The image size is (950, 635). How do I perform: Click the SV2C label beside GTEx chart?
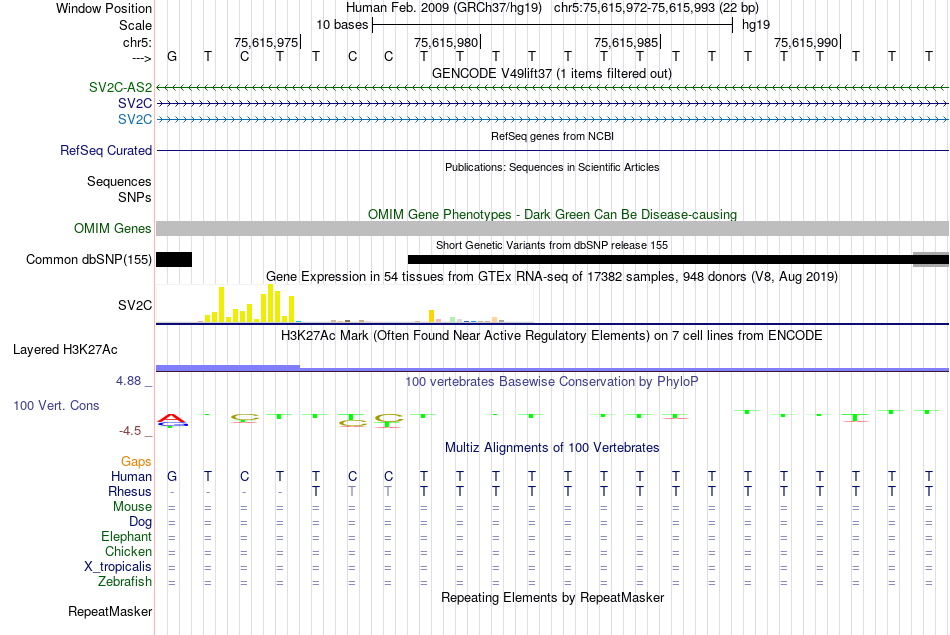point(135,305)
